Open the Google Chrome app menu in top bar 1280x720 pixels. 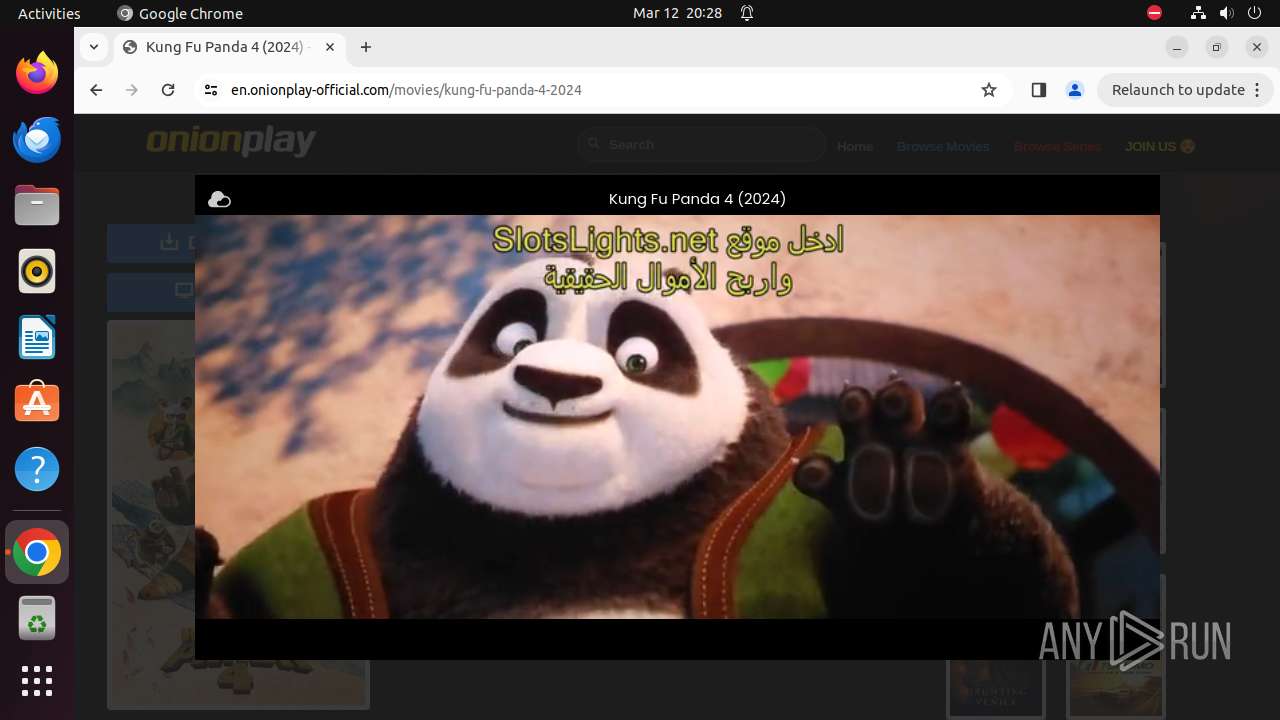coord(180,13)
